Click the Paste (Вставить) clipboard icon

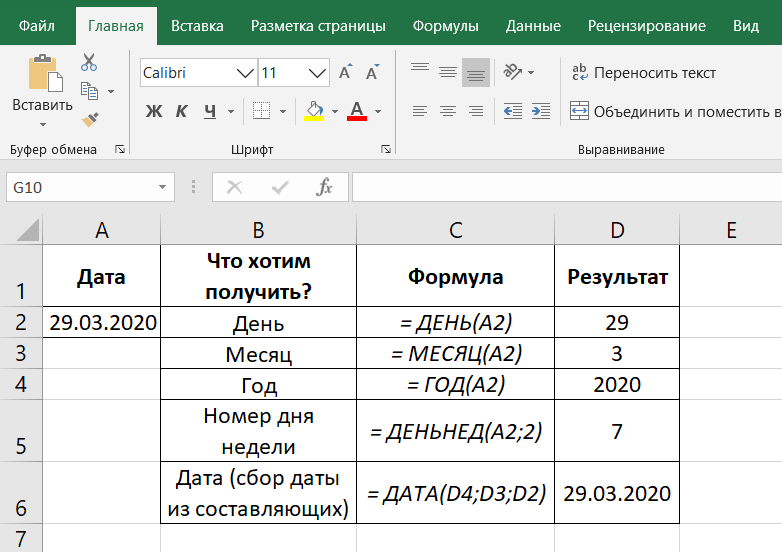[x=45, y=73]
